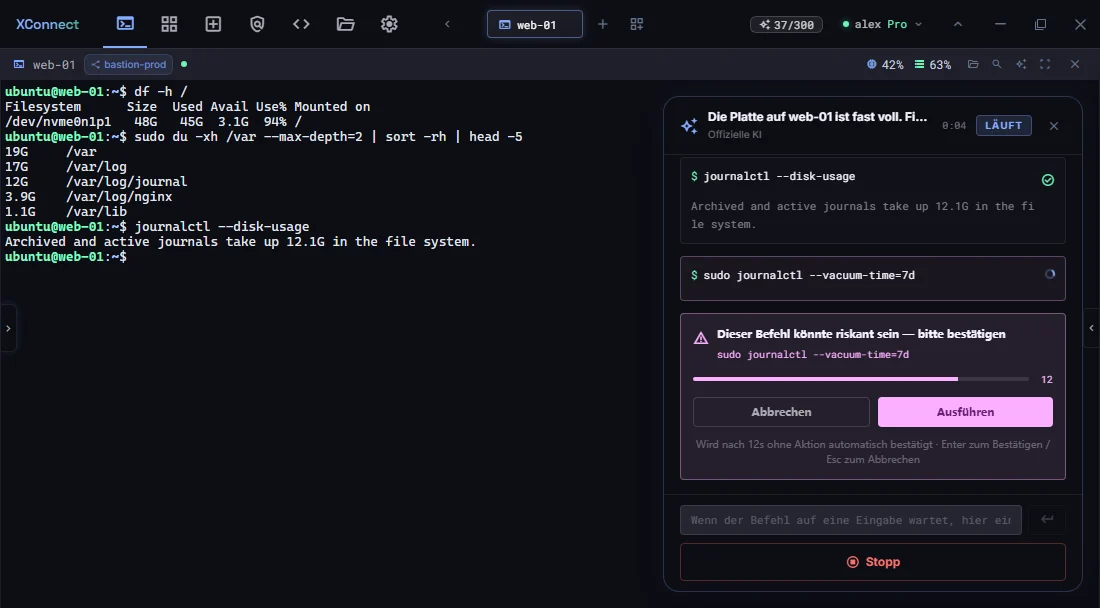Click the XConnect logo

pos(47,24)
